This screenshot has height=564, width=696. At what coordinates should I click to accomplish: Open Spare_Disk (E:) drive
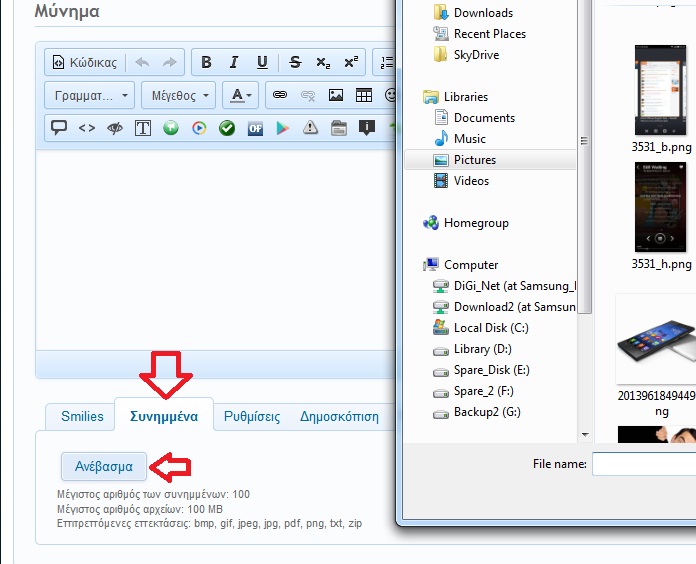click(x=482, y=370)
